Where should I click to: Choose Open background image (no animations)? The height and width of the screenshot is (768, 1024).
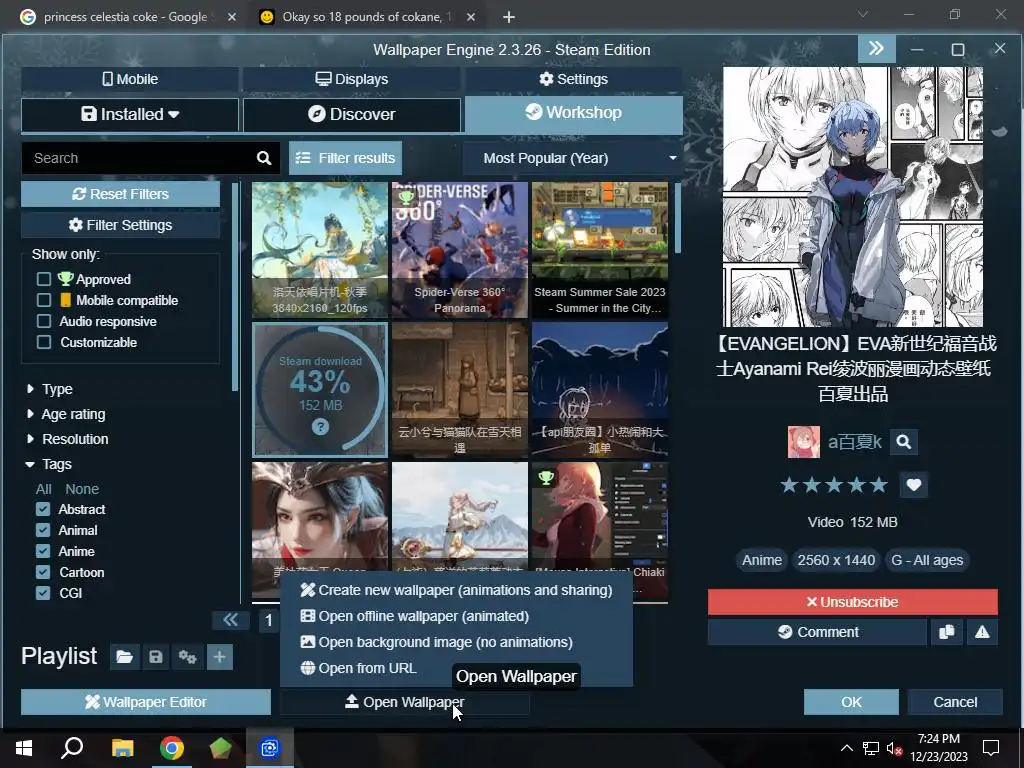(456, 642)
